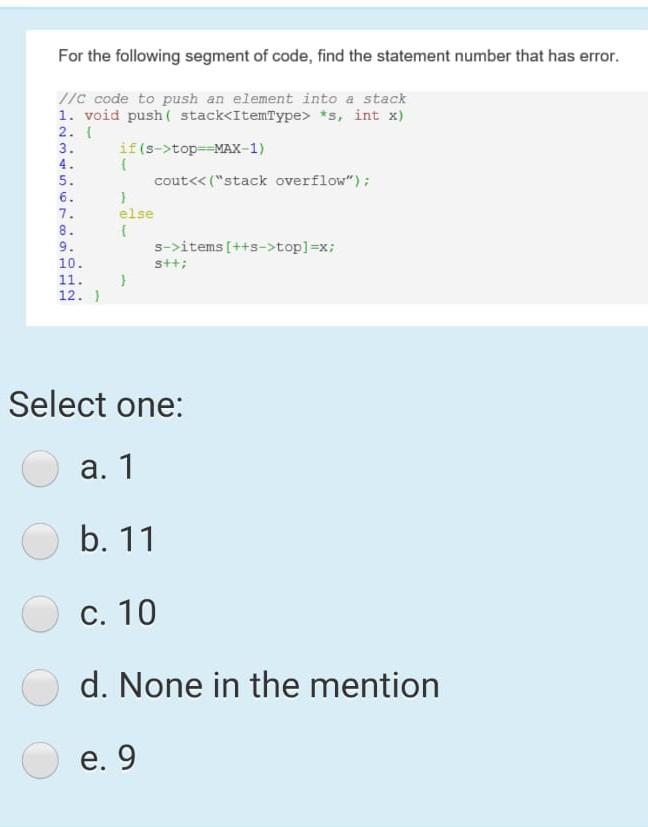Select answer option b. 11
Image resolution: width=648 pixels, height=827 pixels.
click(40, 539)
